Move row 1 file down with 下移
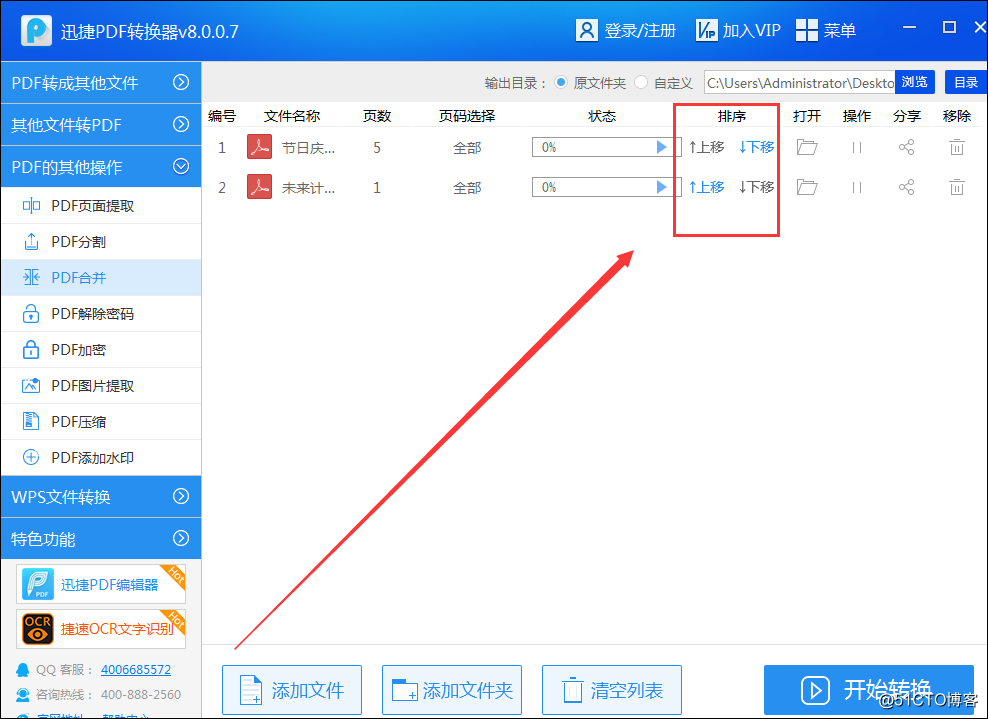 [x=756, y=147]
